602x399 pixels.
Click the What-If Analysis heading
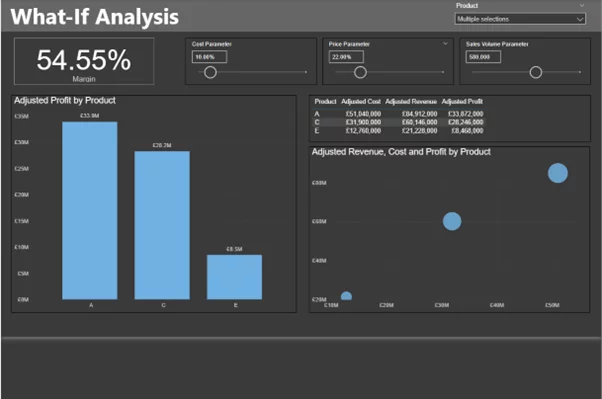pos(95,17)
